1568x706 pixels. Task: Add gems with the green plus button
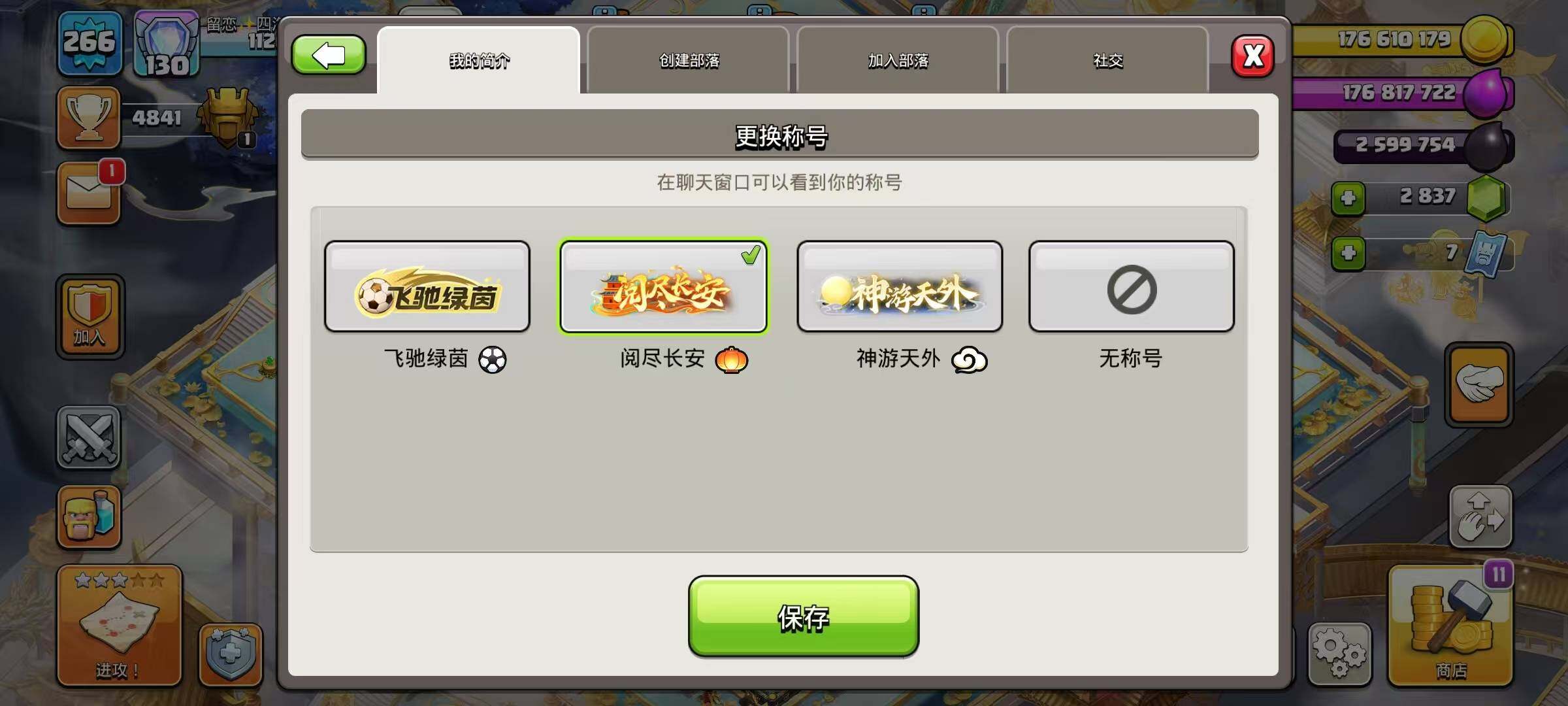(x=1348, y=198)
